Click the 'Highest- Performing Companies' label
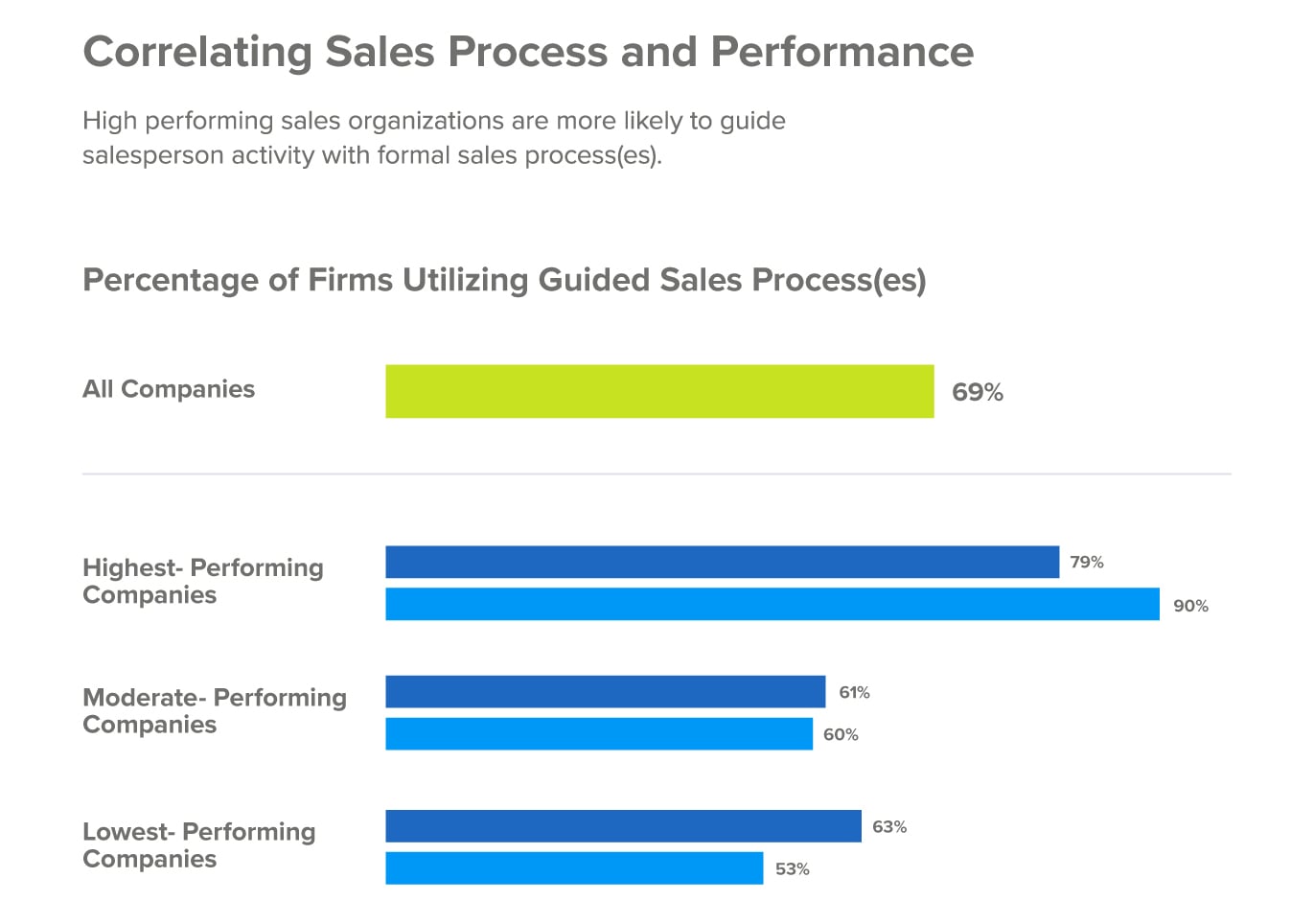 (203, 581)
